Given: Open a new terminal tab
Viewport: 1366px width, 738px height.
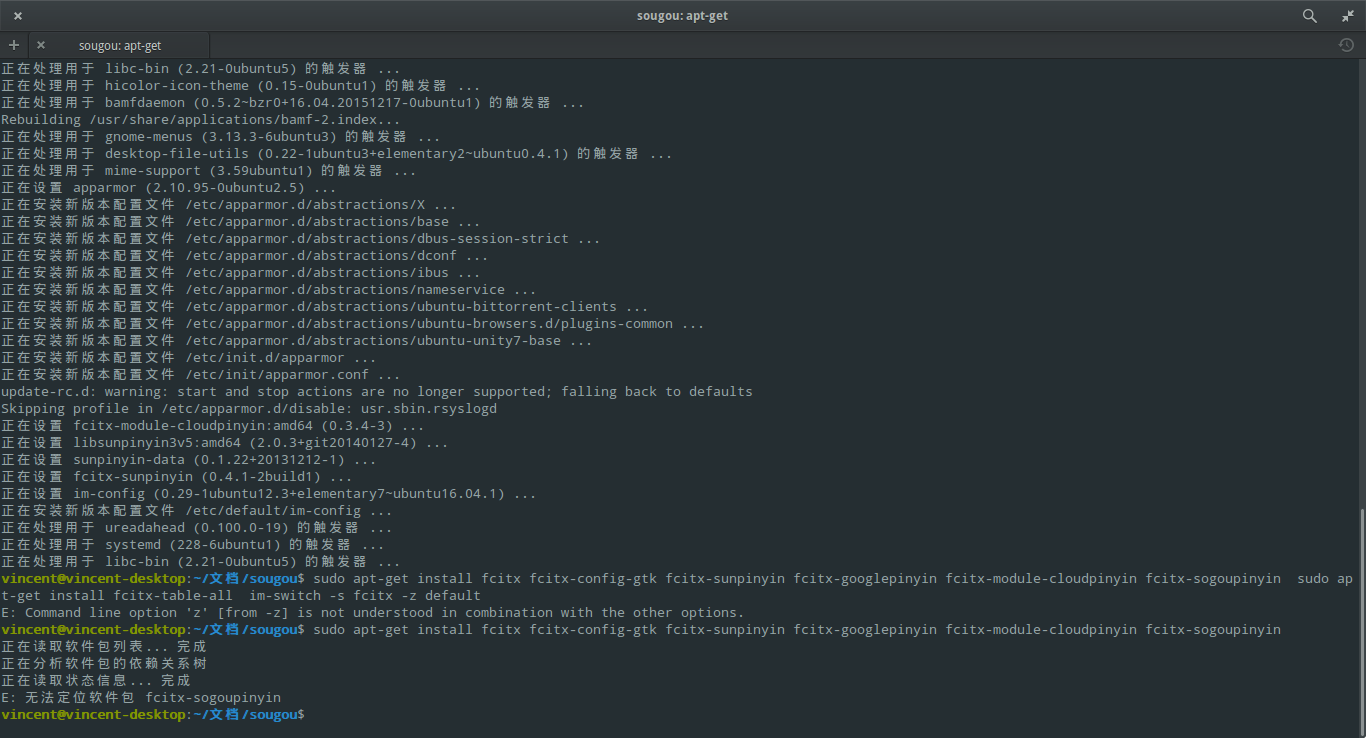Looking at the screenshot, I should (14, 45).
